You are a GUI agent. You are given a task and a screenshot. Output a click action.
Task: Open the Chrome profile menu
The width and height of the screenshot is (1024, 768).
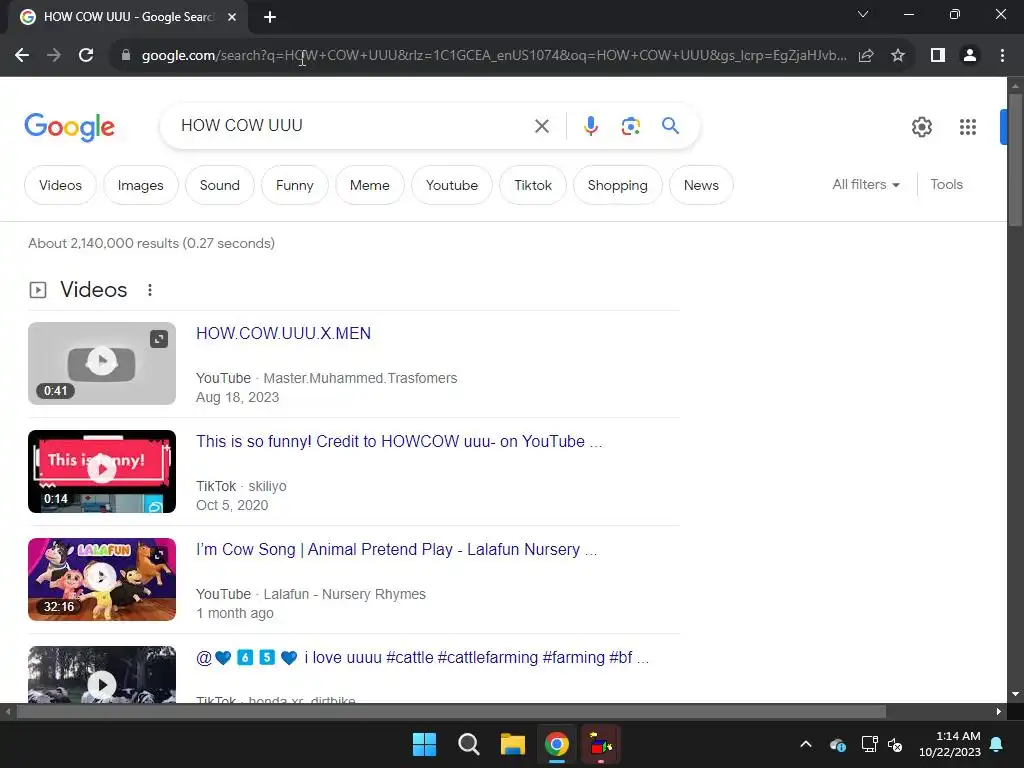[970, 56]
